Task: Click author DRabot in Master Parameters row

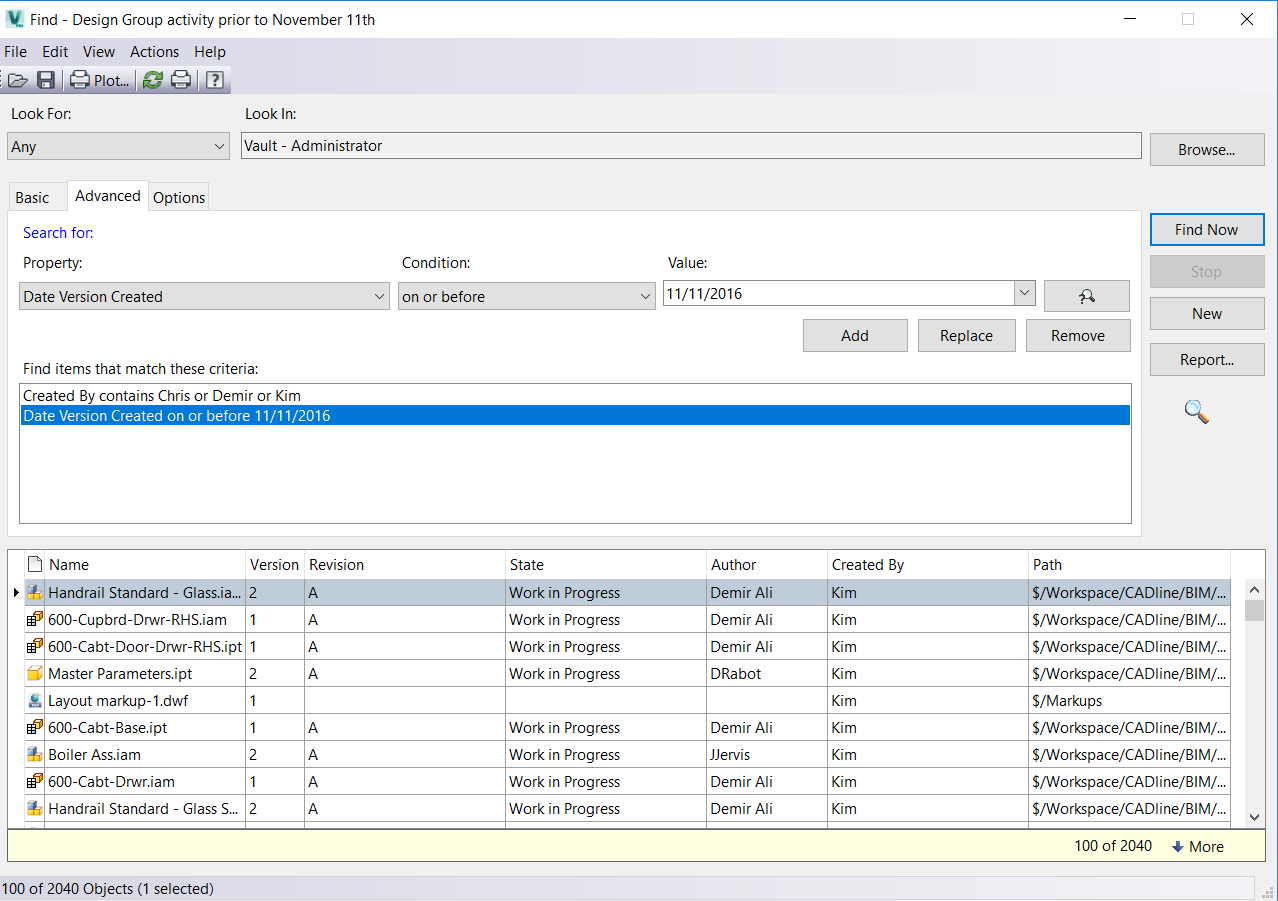Action: click(736, 673)
